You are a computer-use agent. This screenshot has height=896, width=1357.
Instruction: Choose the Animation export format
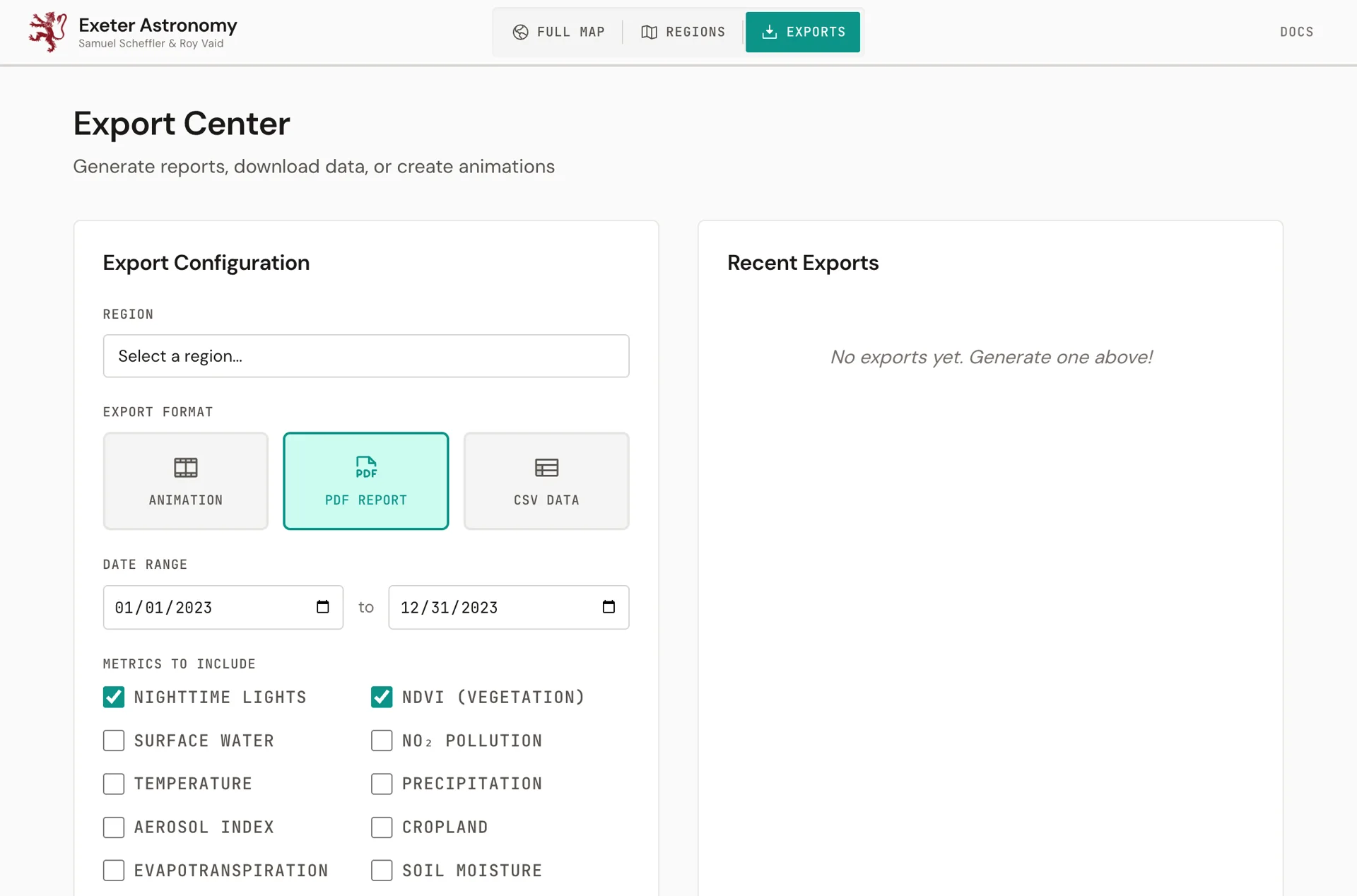tap(186, 481)
